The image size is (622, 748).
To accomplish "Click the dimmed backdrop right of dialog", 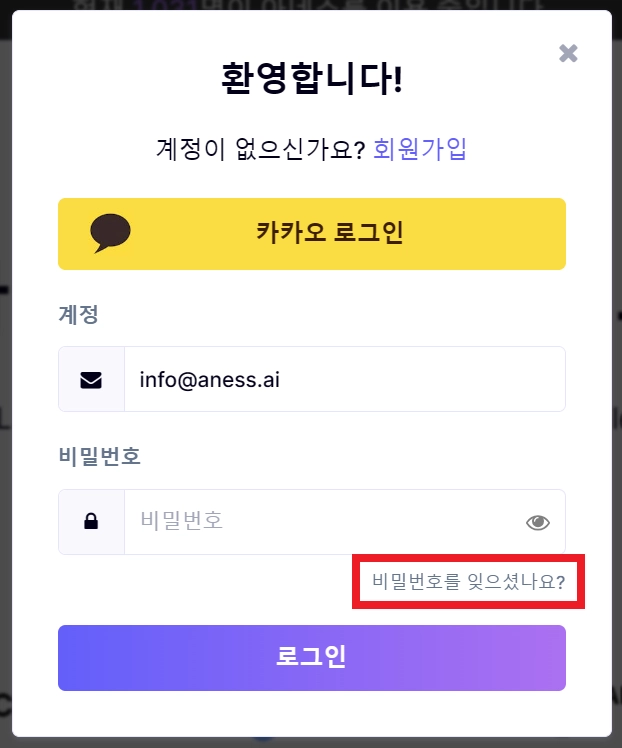I will [x=617, y=400].
